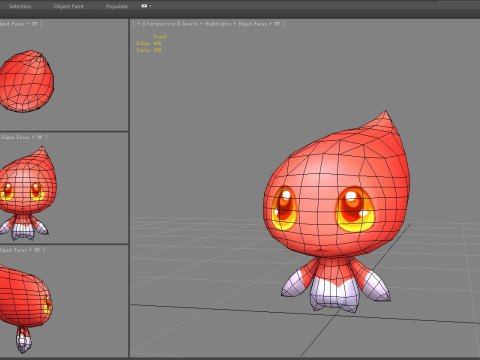480x360 pixels.
Task: Open the [+] general menu of the Perspective viewport
Action: [139, 24]
